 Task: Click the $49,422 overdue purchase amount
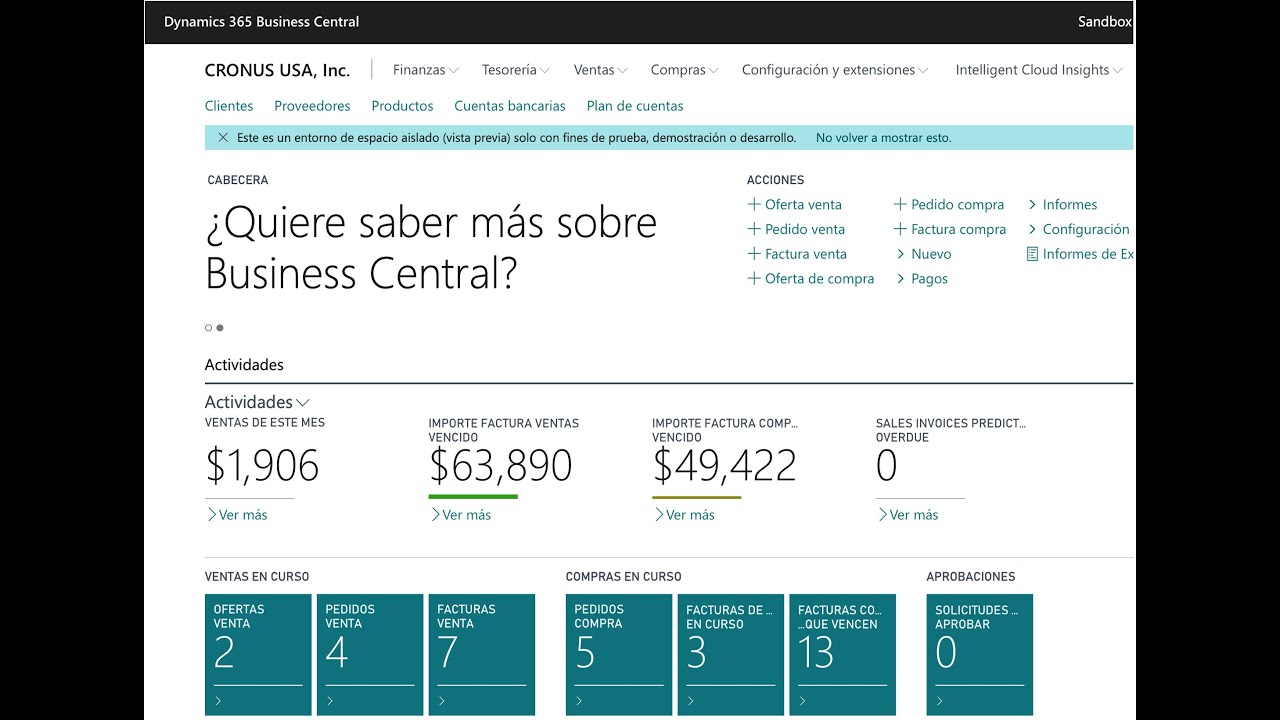(725, 466)
